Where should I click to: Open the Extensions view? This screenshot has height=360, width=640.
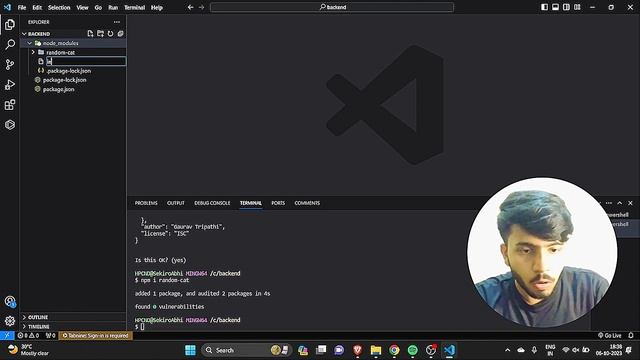tap(10, 105)
